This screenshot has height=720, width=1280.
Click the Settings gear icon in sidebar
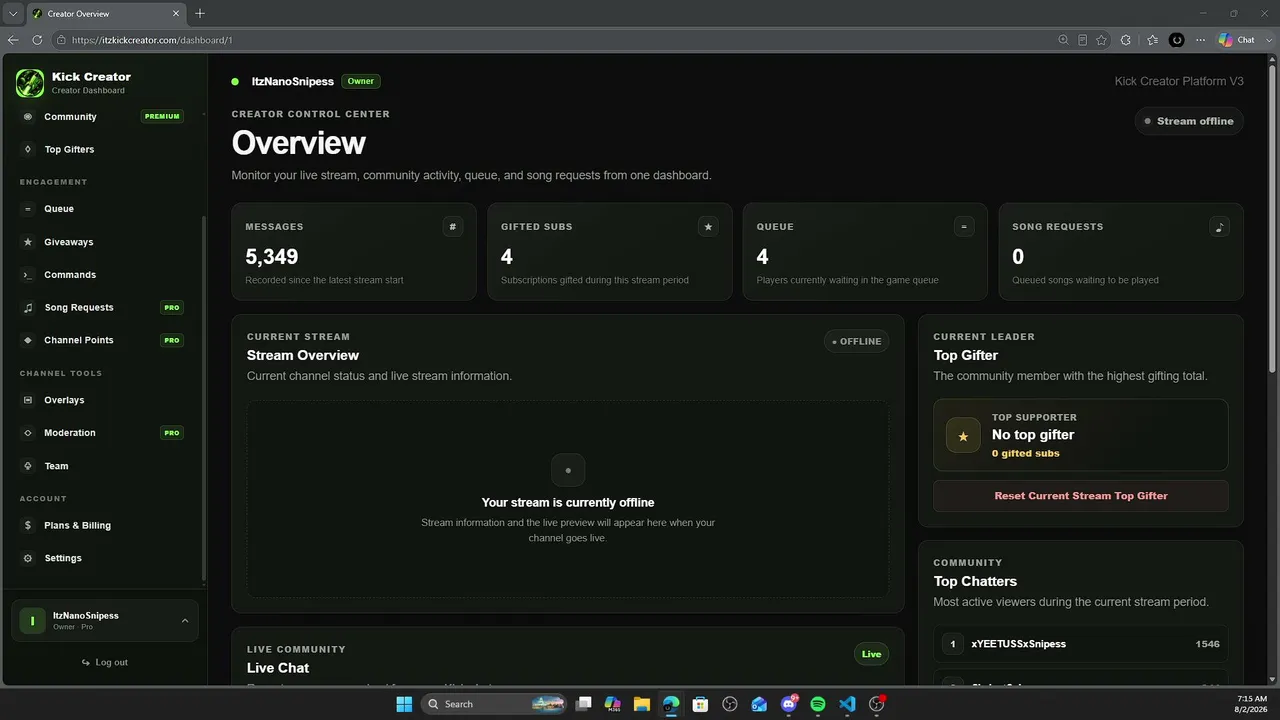pyautogui.click(x=28, y=559)
